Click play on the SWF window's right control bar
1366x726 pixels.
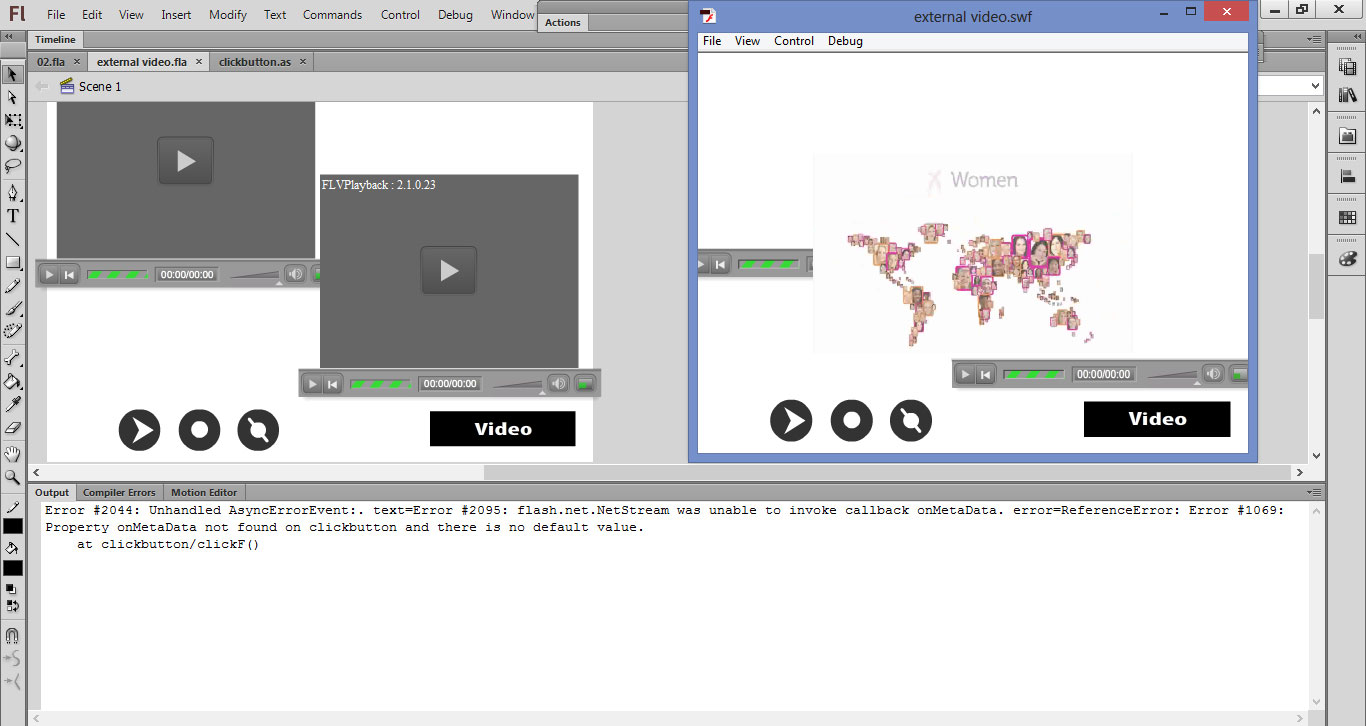coord(965,375)
